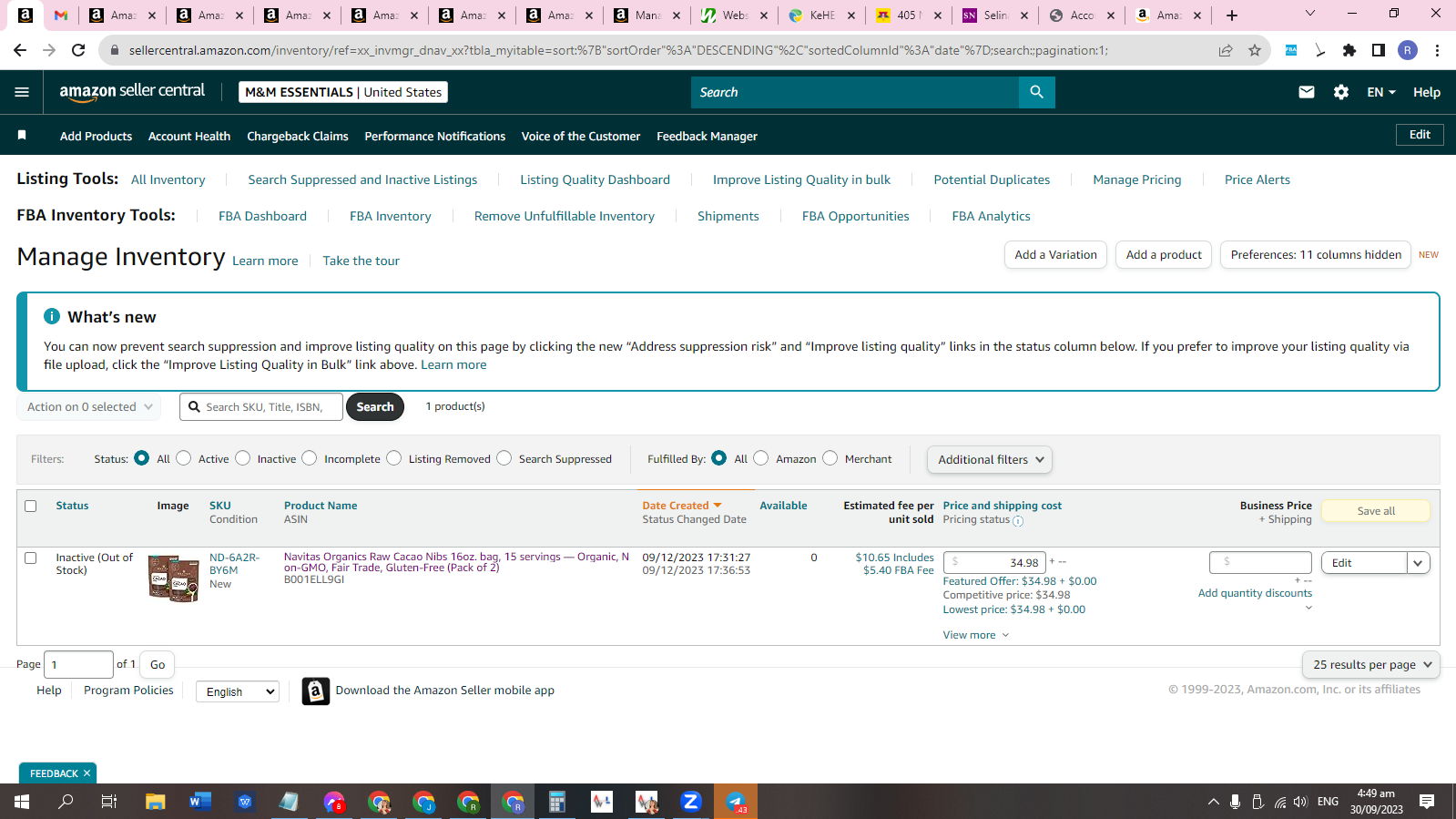
Task: Open Zoom from the taskbar
Action: [x=691, y=802]
